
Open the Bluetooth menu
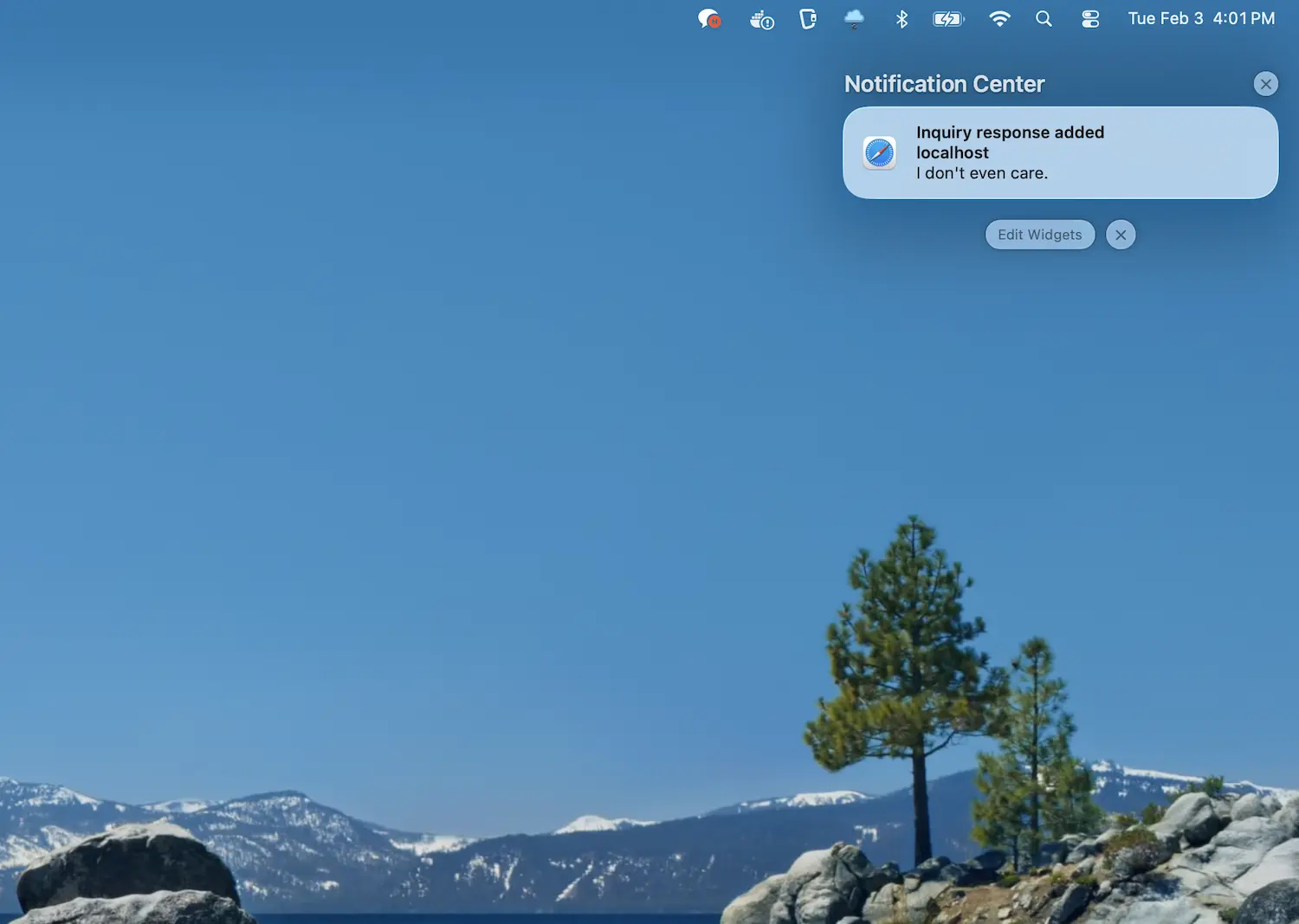(x=902, y=19)
